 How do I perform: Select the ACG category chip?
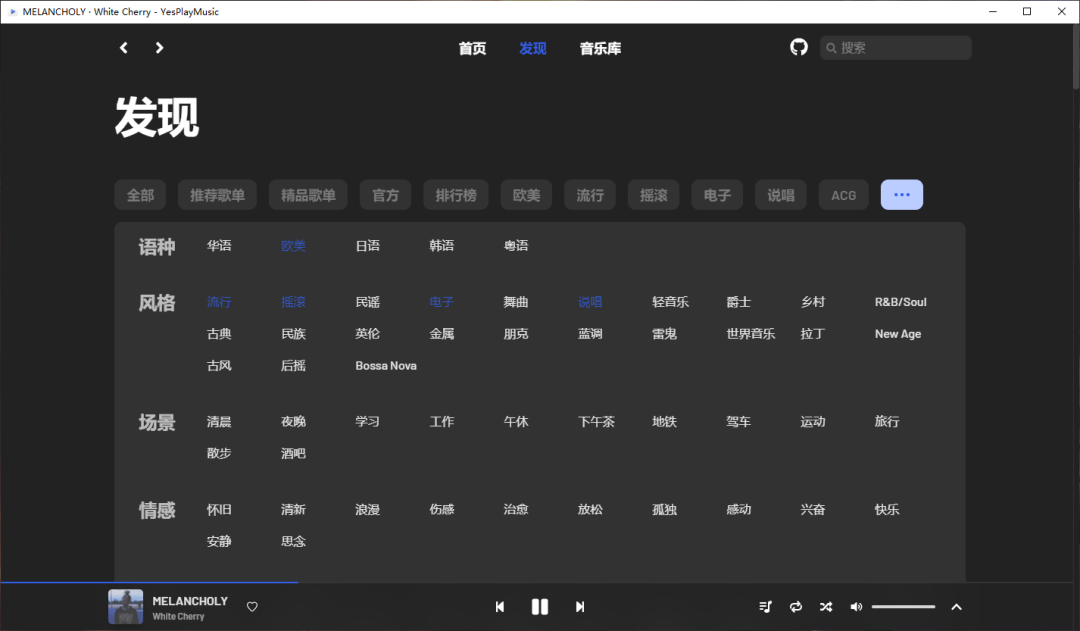coord(843,195)
